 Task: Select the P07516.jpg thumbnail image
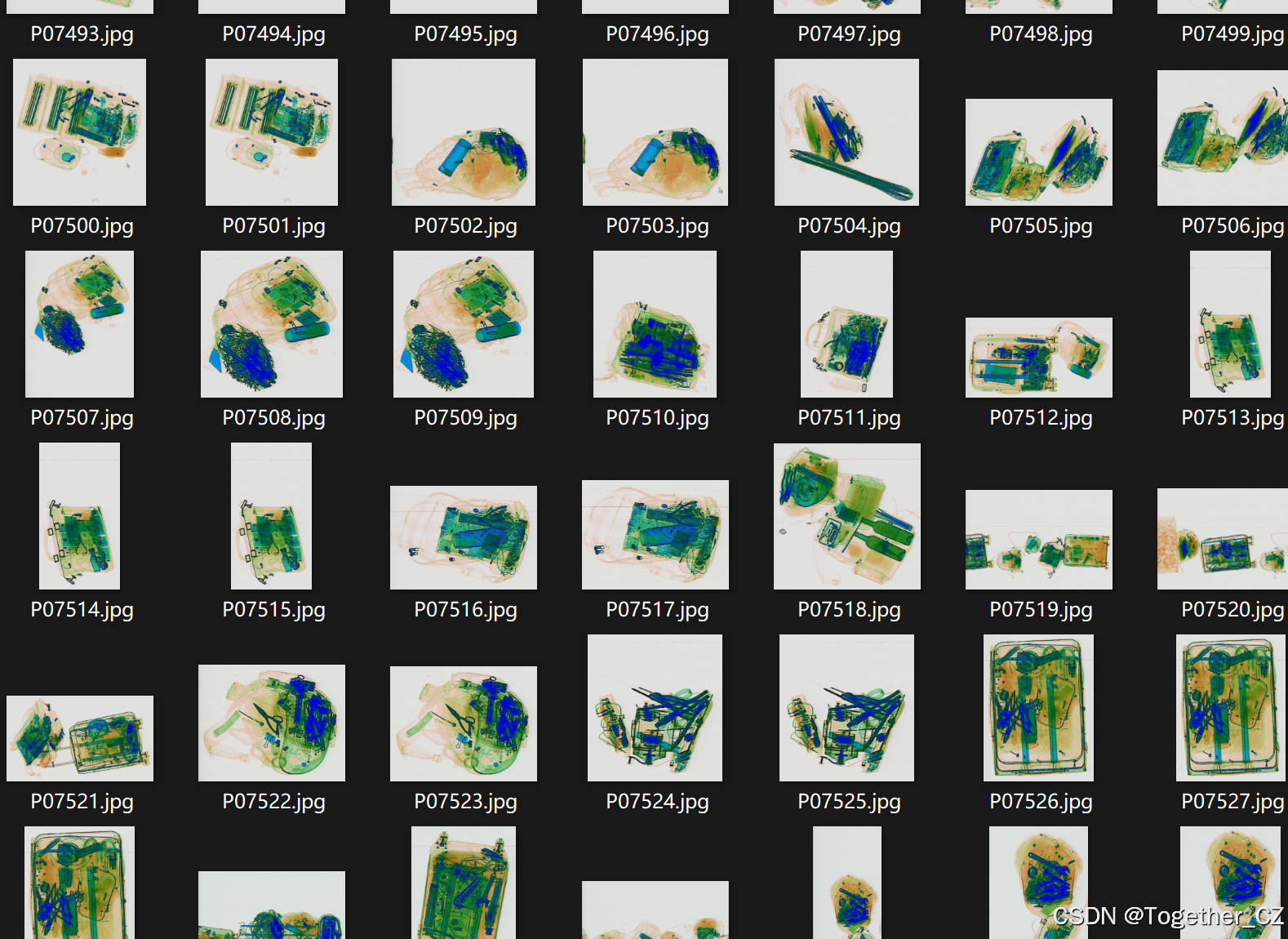point(464,537)
